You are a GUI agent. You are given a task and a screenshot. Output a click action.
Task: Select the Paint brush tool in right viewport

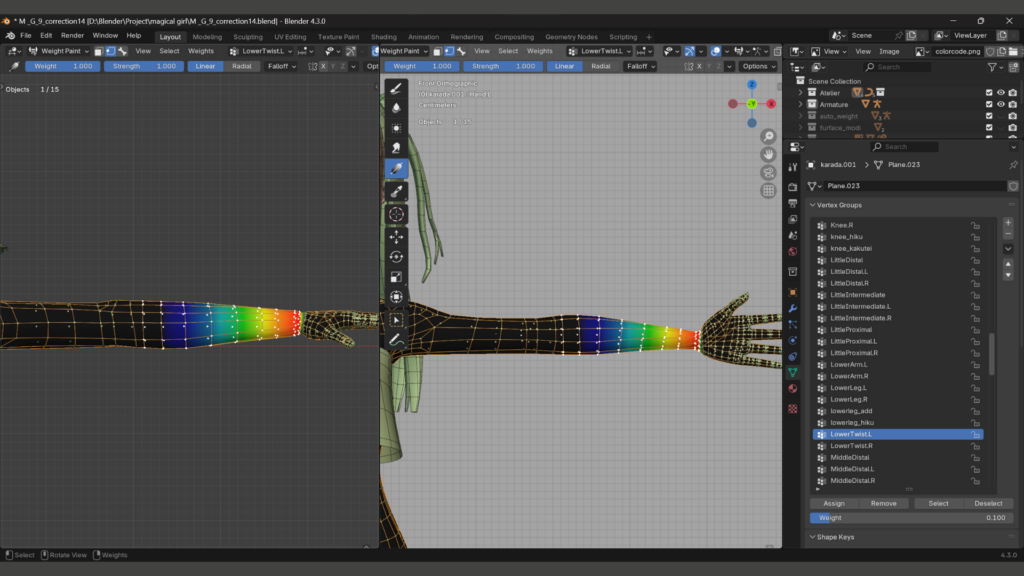pyautogui.click(x=396, y=88)
